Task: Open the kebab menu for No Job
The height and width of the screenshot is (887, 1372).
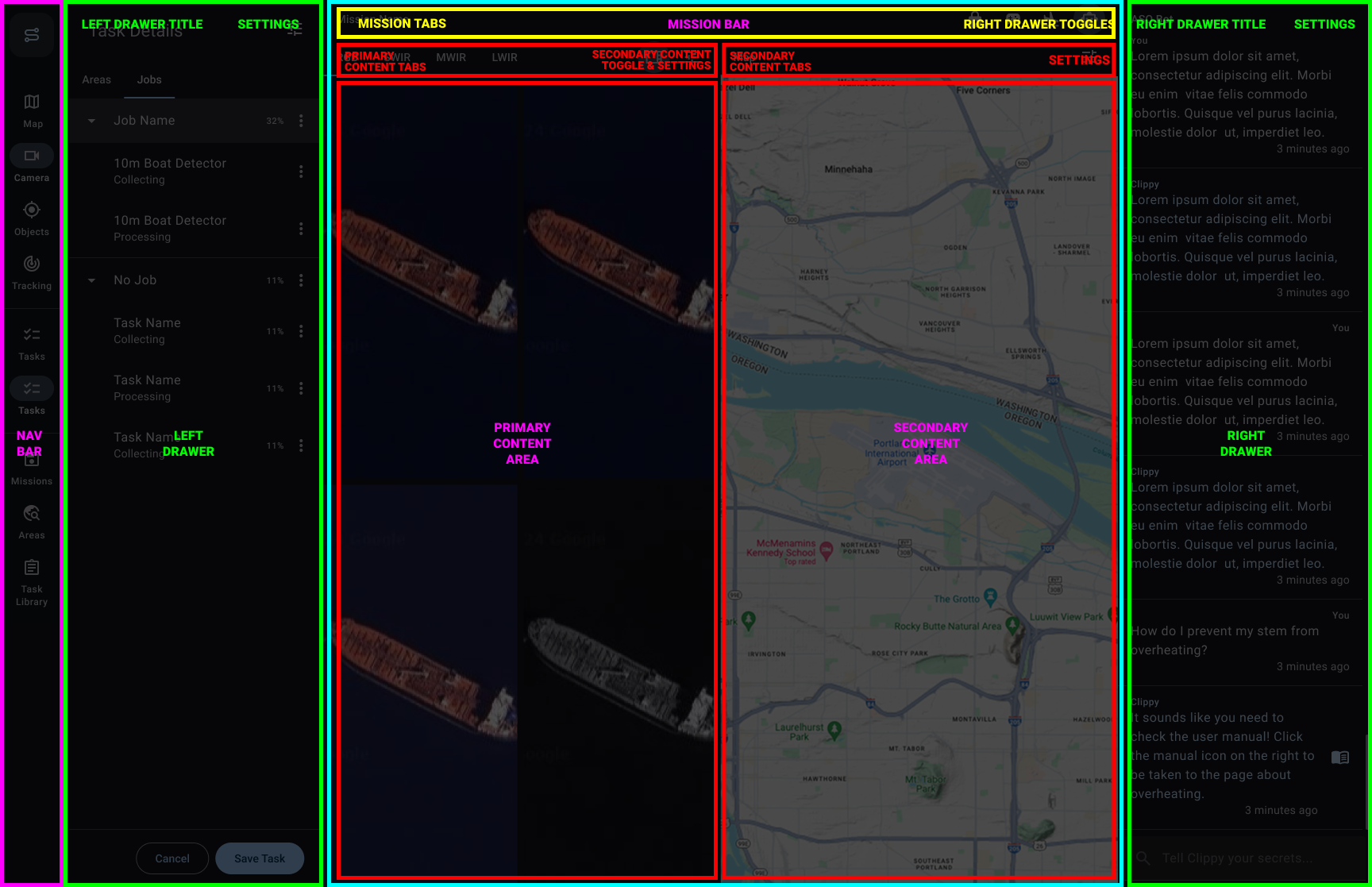Action: tap(301, 280)
